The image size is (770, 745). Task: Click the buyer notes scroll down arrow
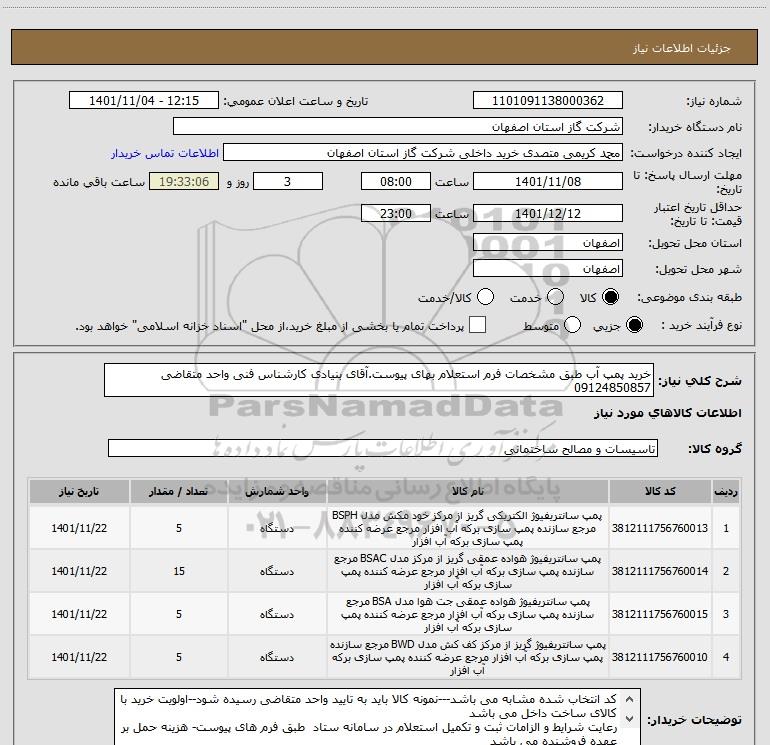[x=628, y=718]
